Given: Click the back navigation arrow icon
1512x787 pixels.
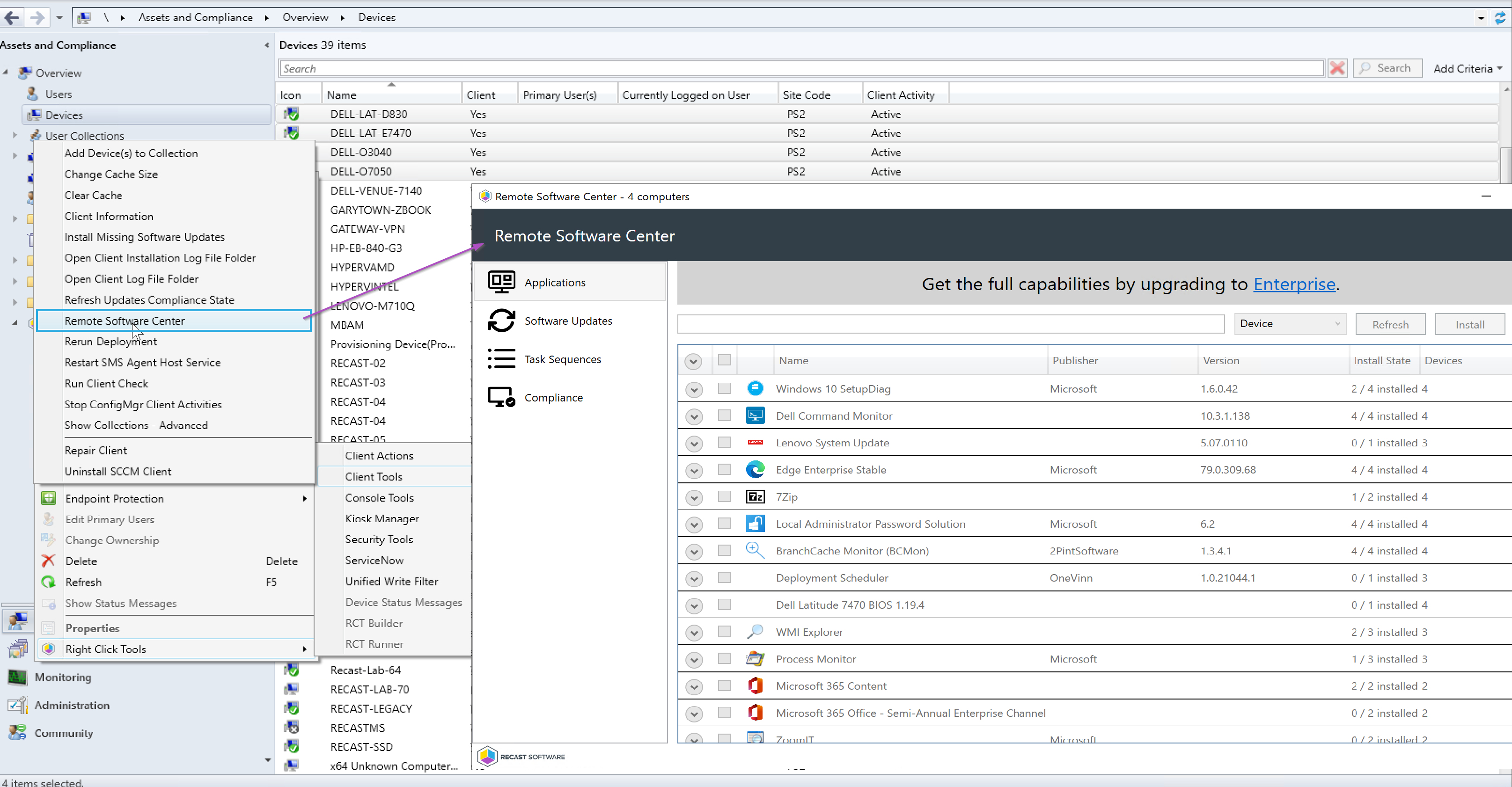Looking at the screenshot, I should click(12, 18).
